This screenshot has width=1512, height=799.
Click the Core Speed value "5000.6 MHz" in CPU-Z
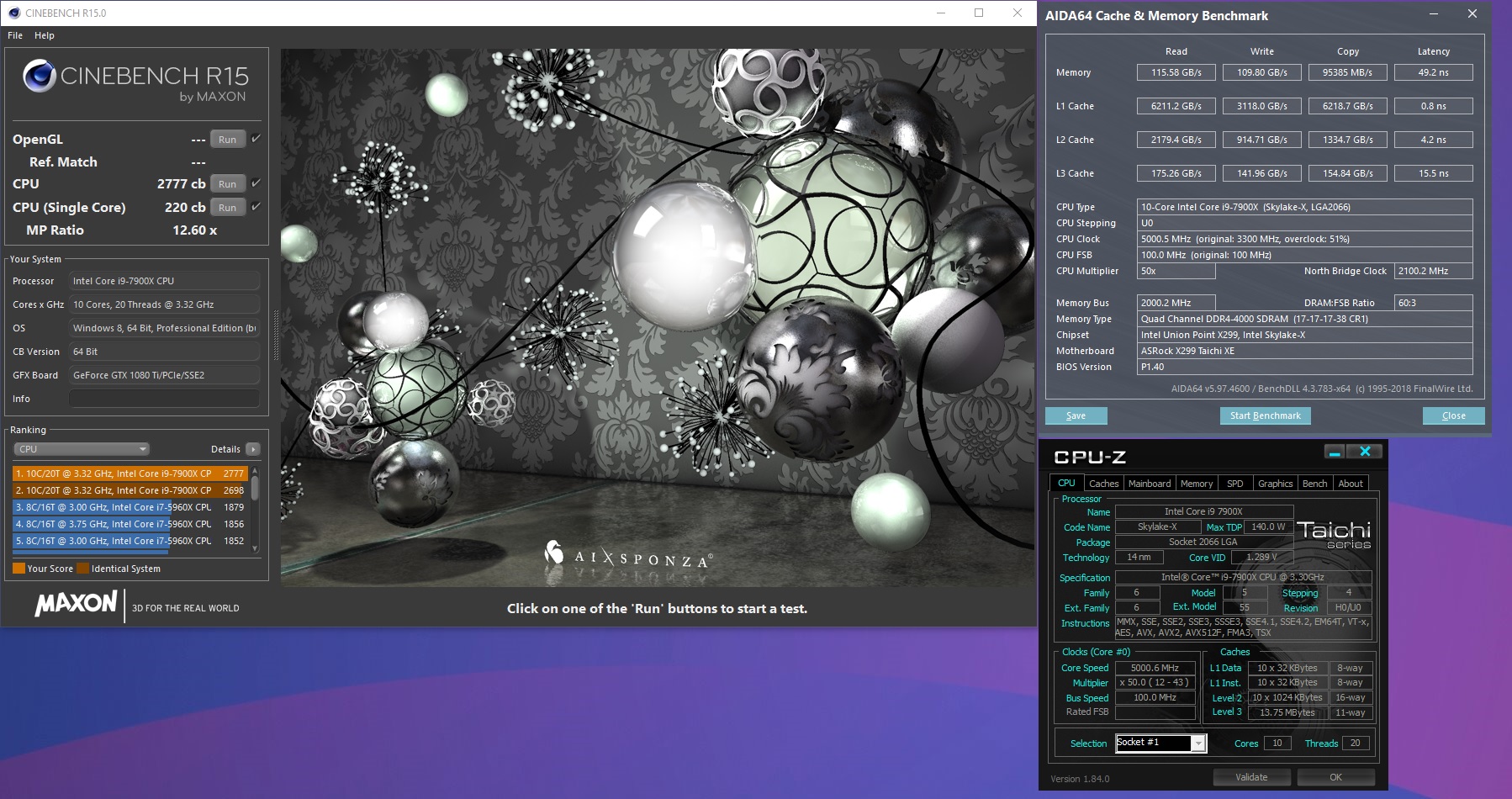click(x=1155, y=668)
